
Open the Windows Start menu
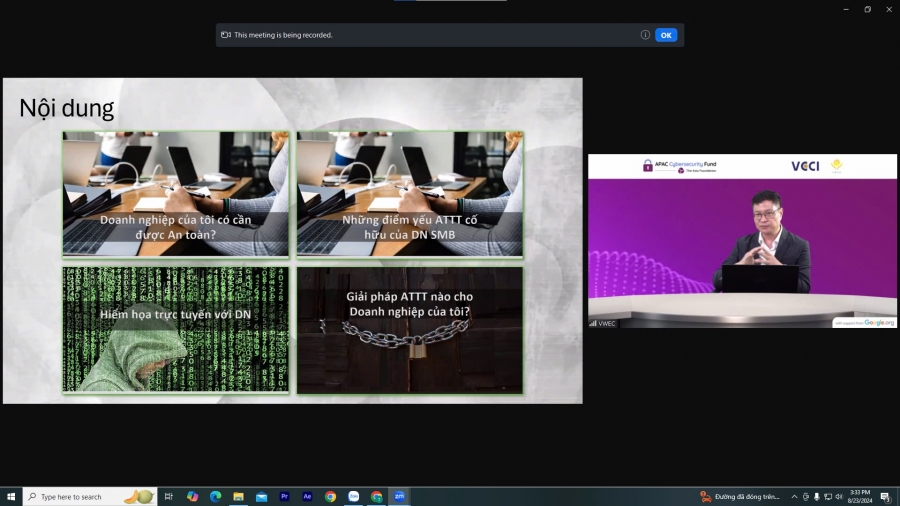[x=11, y=496]
